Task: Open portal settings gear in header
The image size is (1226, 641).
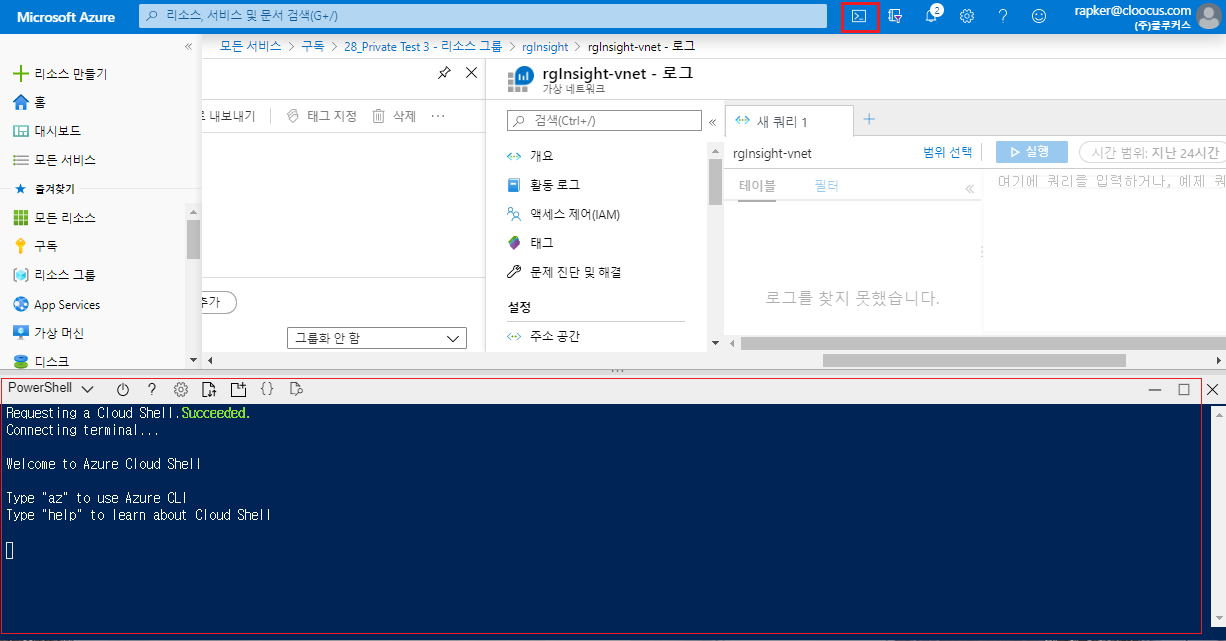Action: 967,16
